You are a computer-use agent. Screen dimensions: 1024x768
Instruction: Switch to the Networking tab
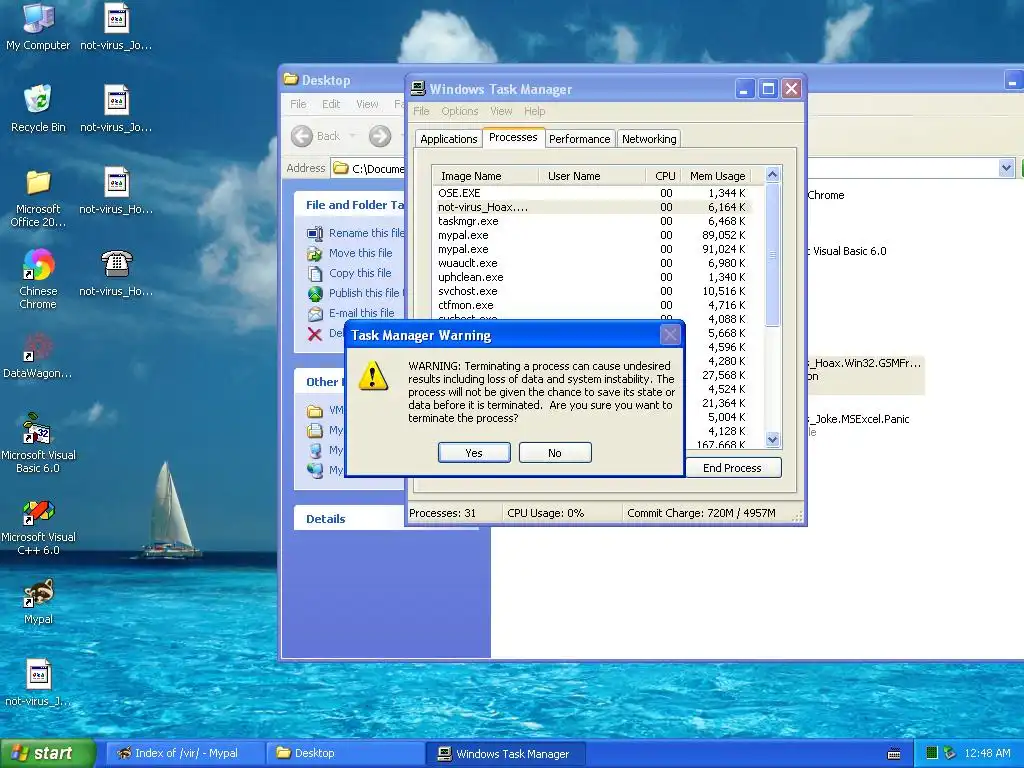click(x=649, y=139)
